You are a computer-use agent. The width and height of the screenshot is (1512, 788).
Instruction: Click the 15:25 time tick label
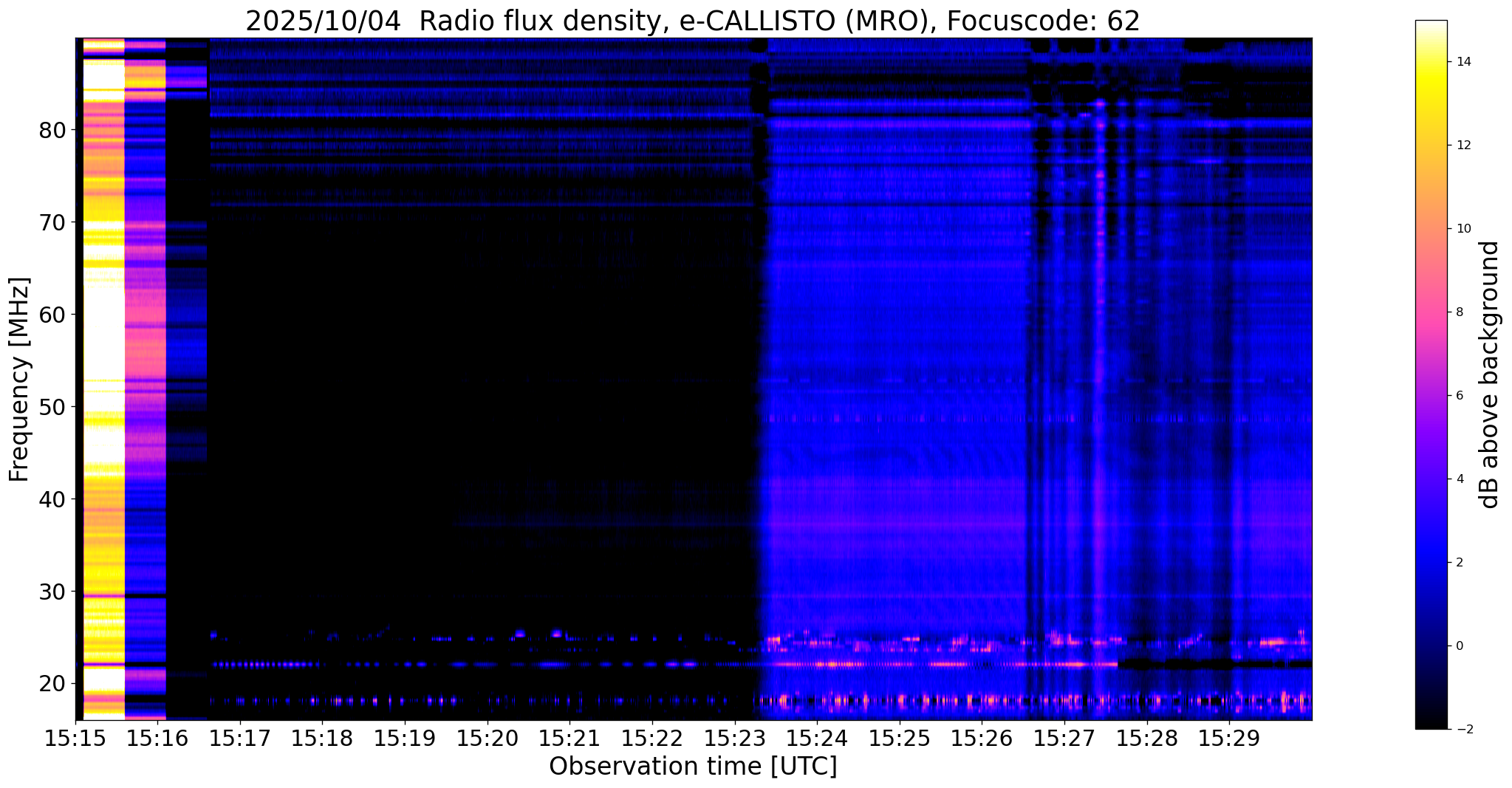click(899, 737)
